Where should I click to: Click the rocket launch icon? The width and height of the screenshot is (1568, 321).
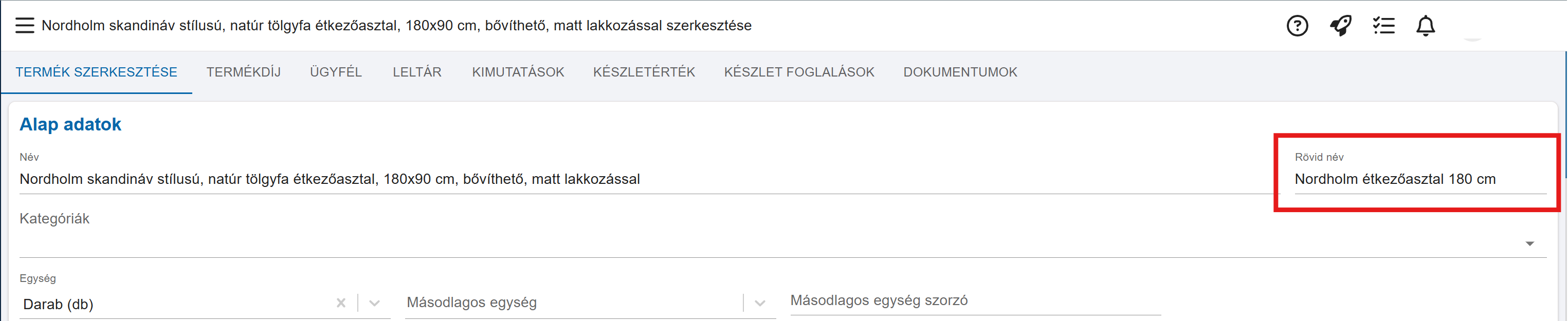[x=1340, y=26]
